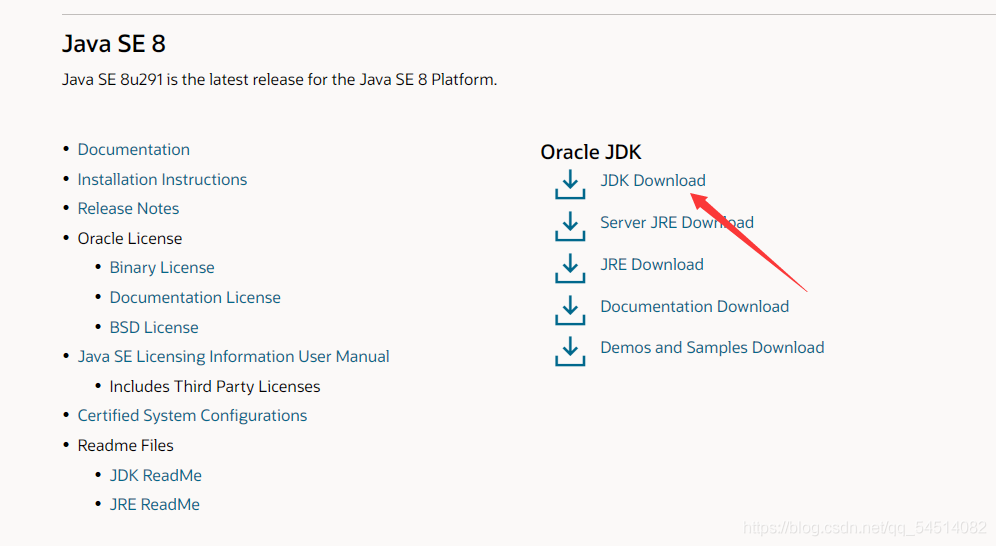Image resolution: width=996 pixels, height=546 pixels.
Task: Click the download icon beside Server JRE Download
Action: pyautogui.click(x=570, y=226)
